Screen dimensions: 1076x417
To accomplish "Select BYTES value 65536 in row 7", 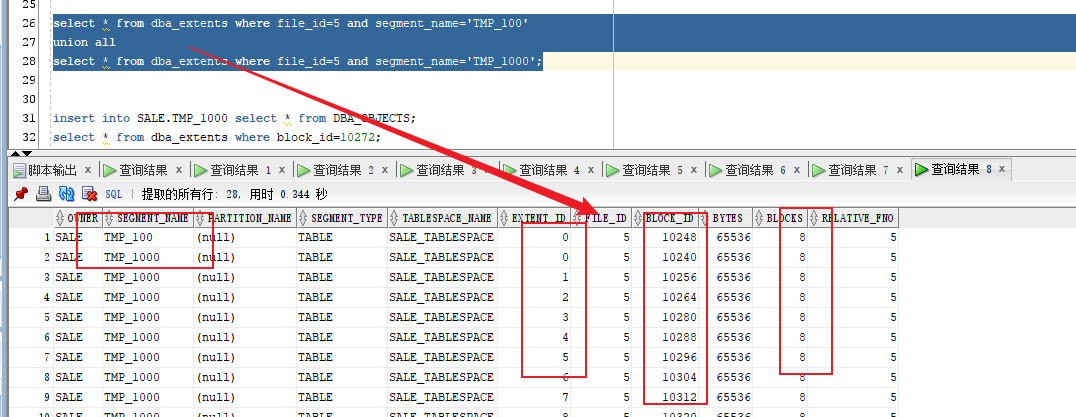I will [726, 357].
